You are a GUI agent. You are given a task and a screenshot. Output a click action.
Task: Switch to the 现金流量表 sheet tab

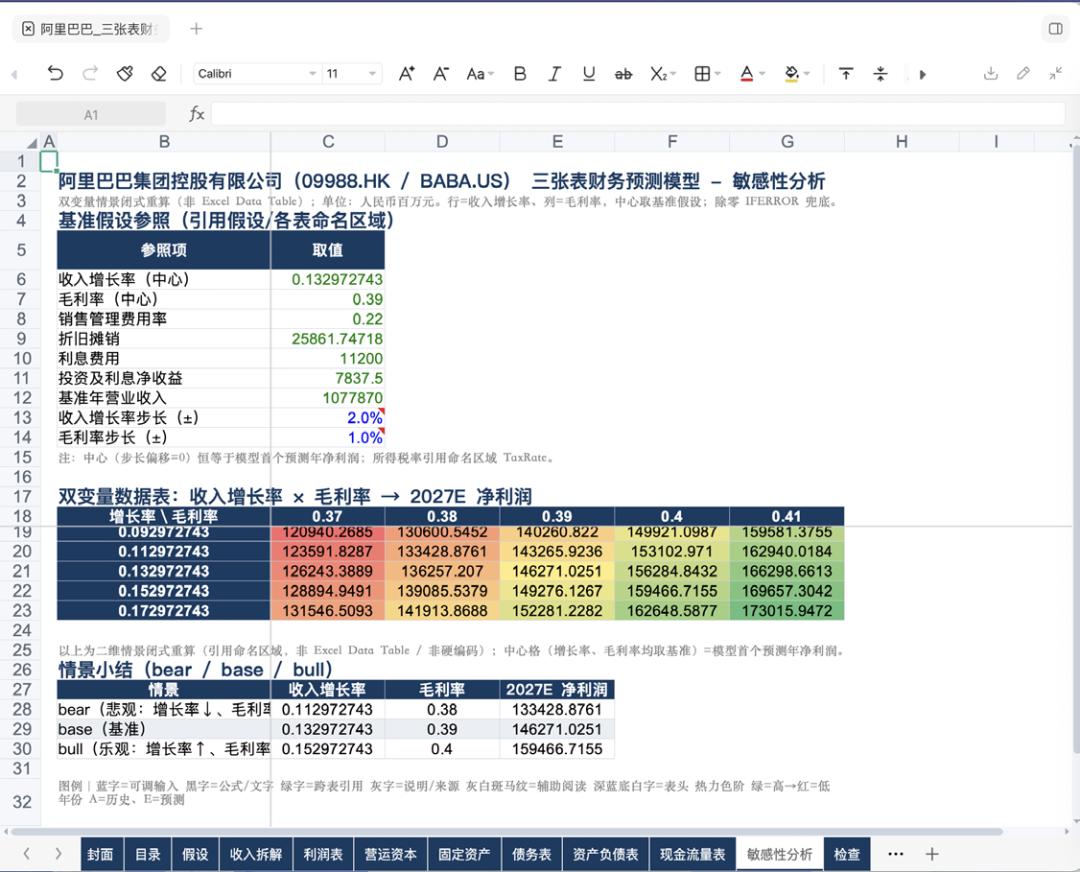click(692, 854)
